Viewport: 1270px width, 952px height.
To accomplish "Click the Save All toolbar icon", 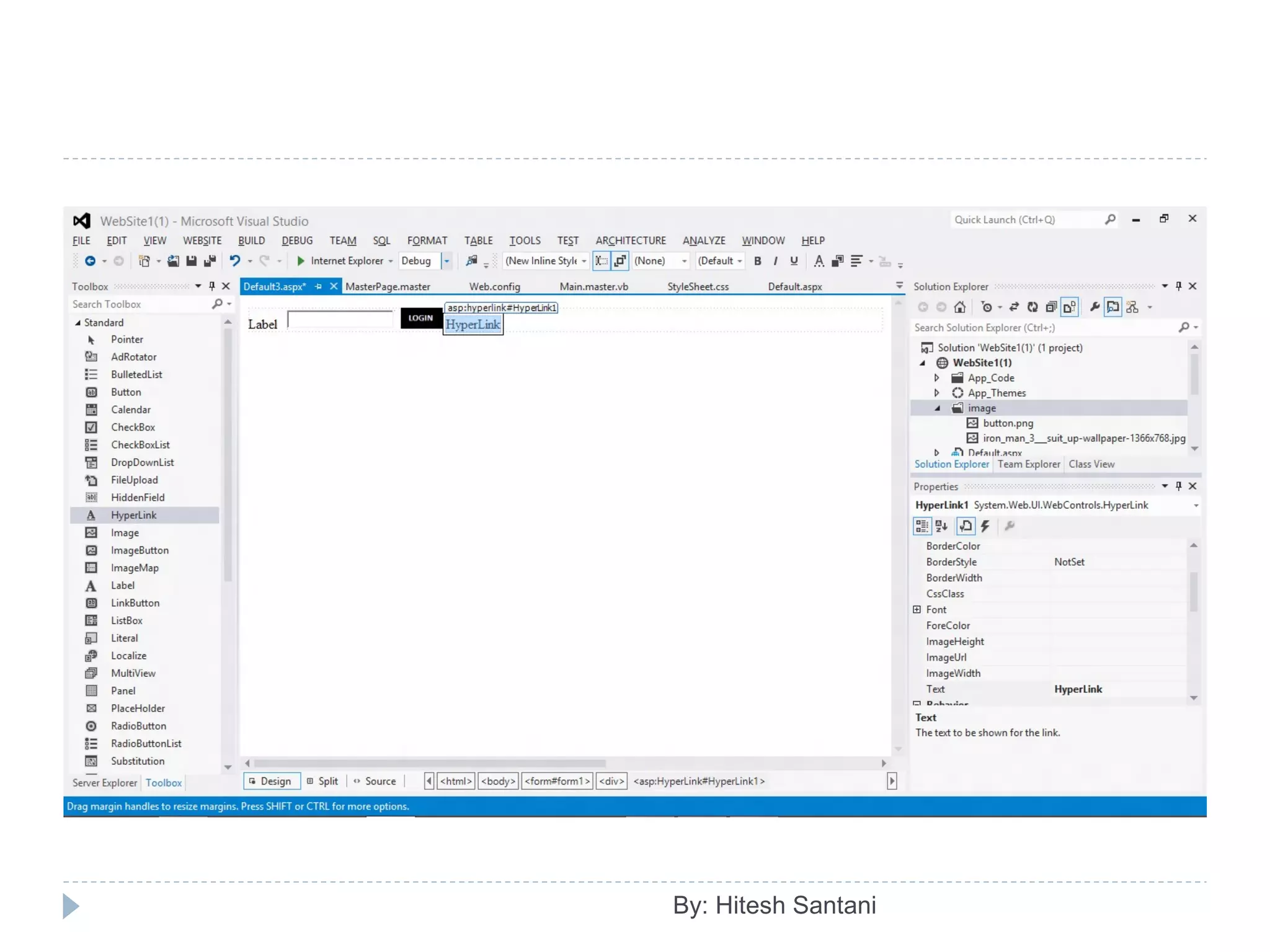I will [x=210, y=261].
